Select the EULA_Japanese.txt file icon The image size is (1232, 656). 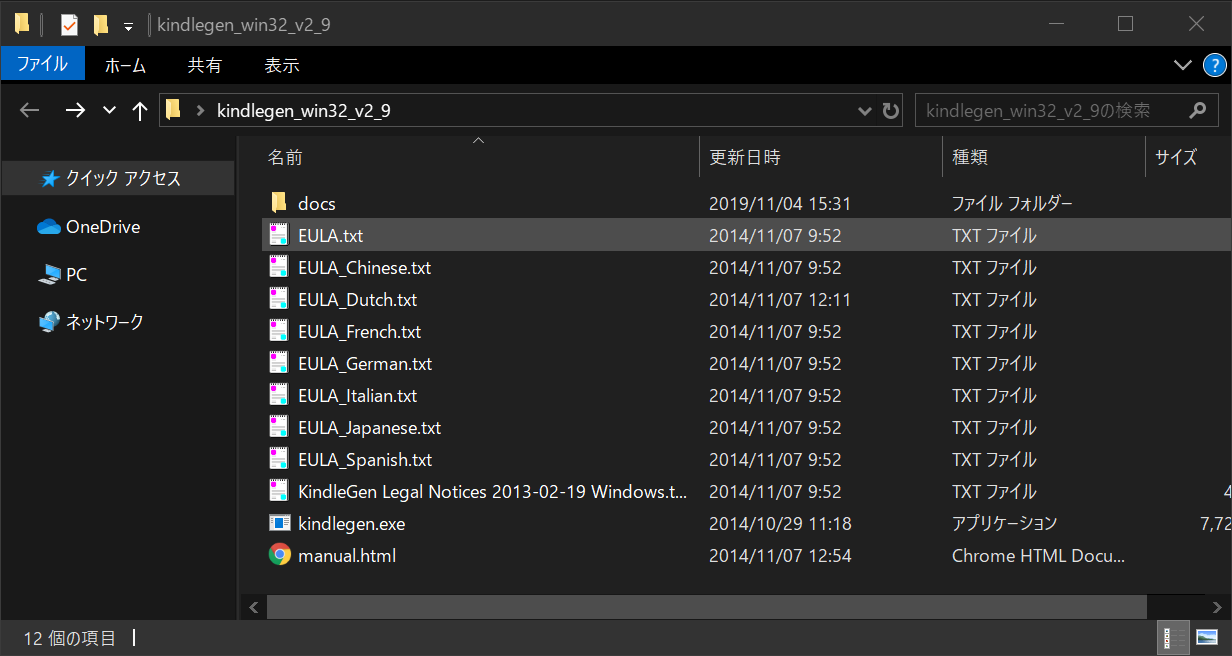click(x=279, y=427)
